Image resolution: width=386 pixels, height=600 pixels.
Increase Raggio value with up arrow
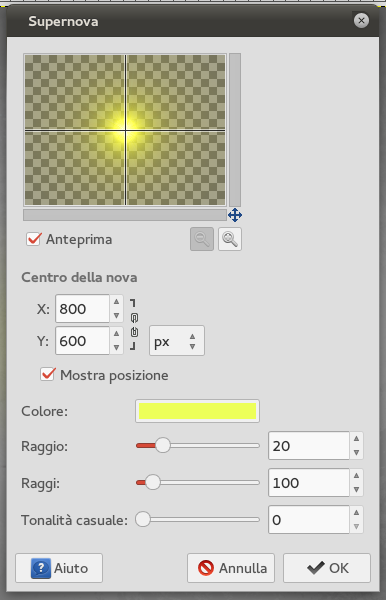[x=356, y=439]
